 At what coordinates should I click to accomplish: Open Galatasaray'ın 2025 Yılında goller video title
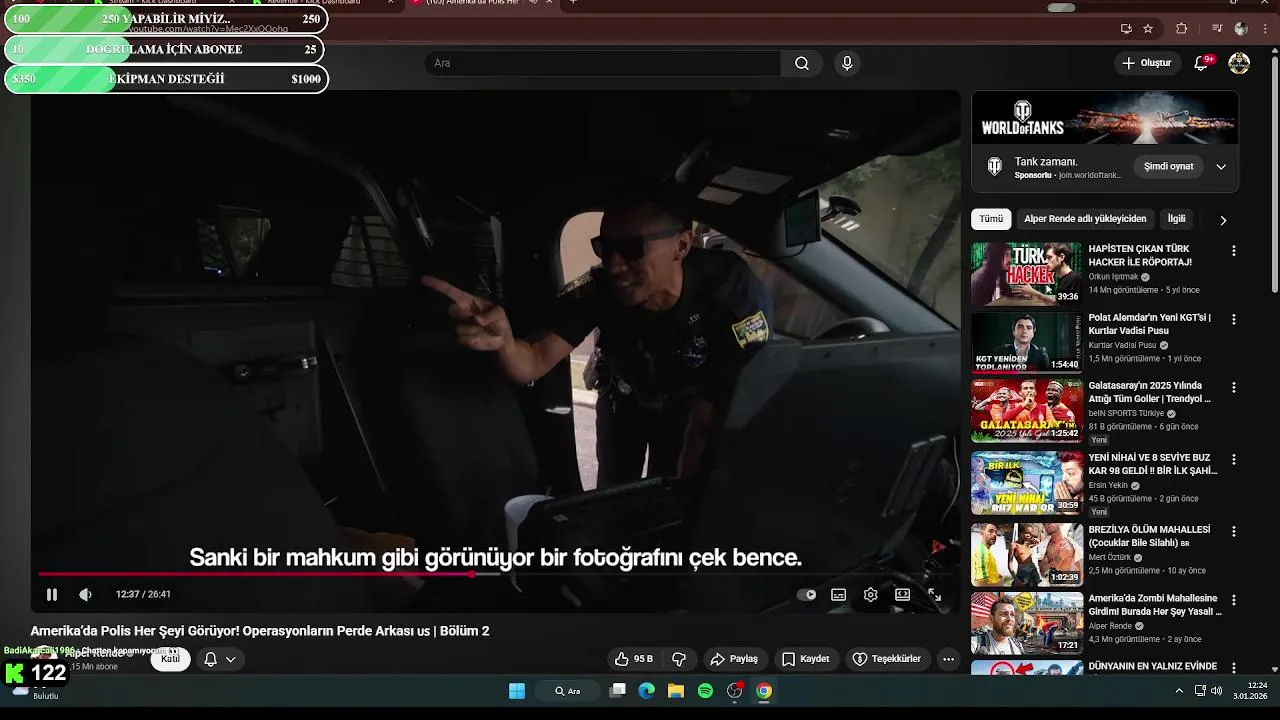tap(1150, 392)
